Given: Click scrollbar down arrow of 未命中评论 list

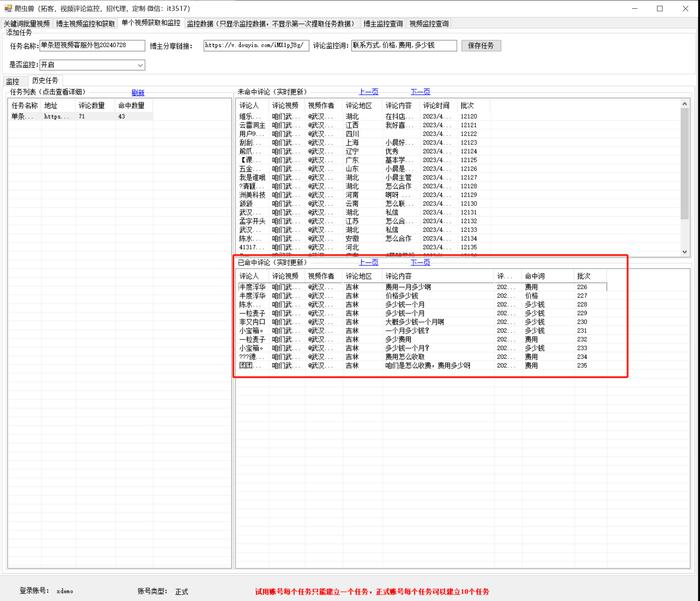Looking at the screenshot, I should pos(685,251).
